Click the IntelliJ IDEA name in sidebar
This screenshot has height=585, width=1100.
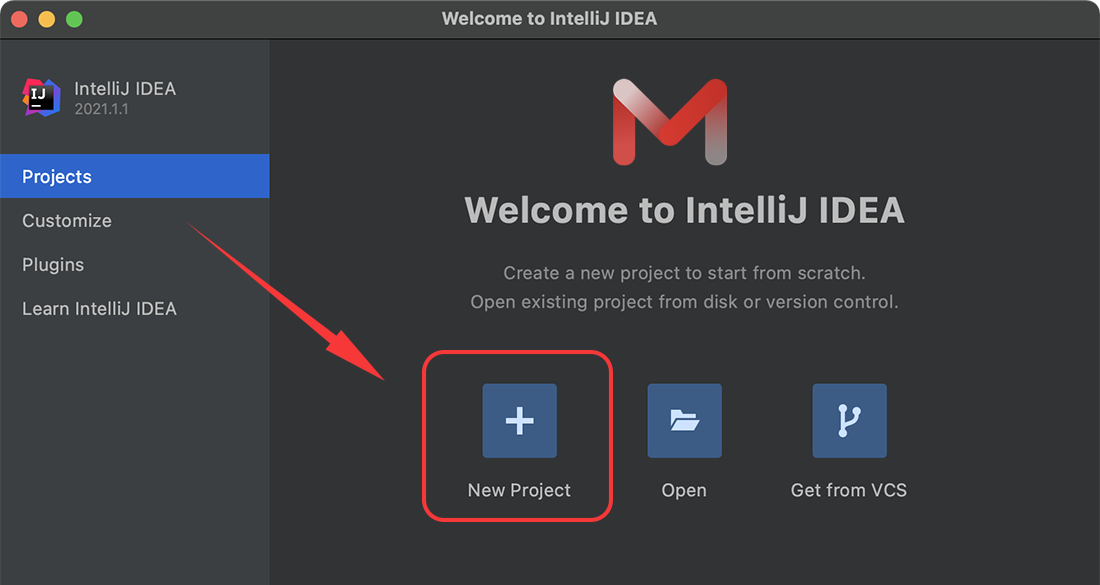tap(125, 88)
